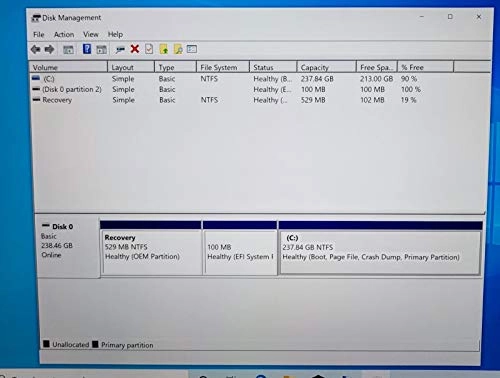Sort by the % Free column header
Screen dimensions: 500x378
(x=426, y=67)
